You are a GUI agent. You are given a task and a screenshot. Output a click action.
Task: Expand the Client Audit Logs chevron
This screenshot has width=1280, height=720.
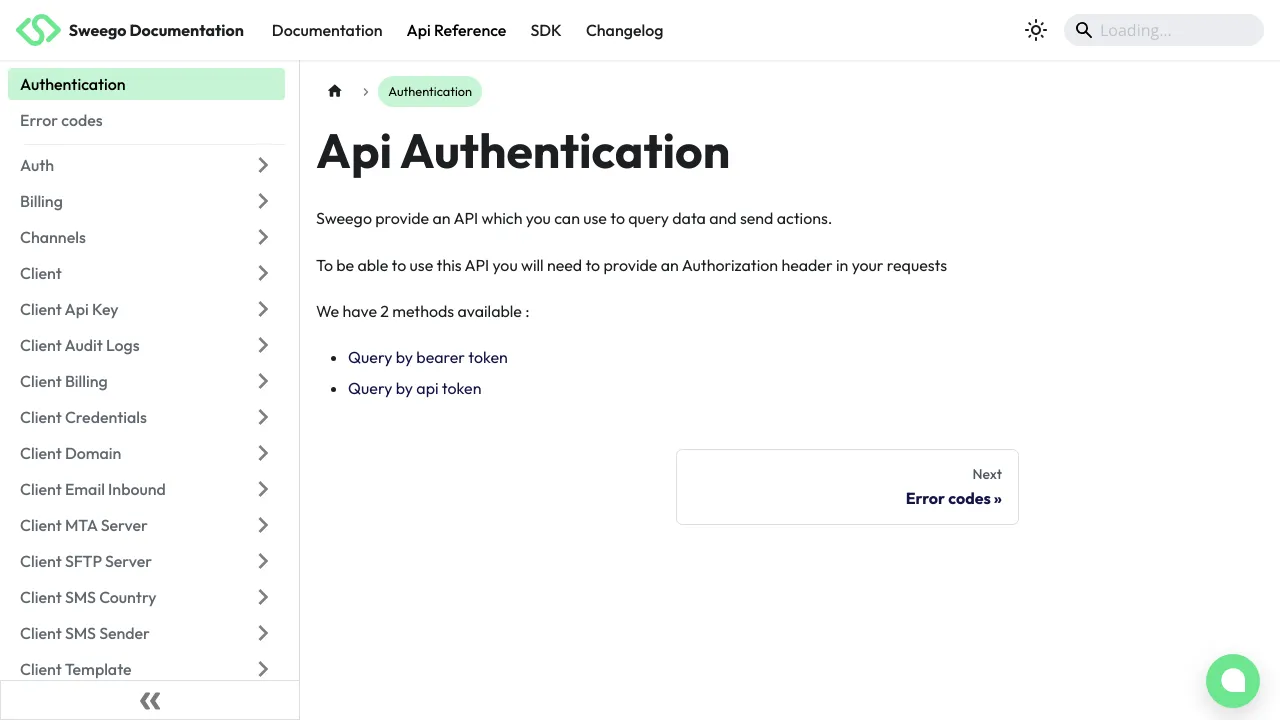(263, 345)
